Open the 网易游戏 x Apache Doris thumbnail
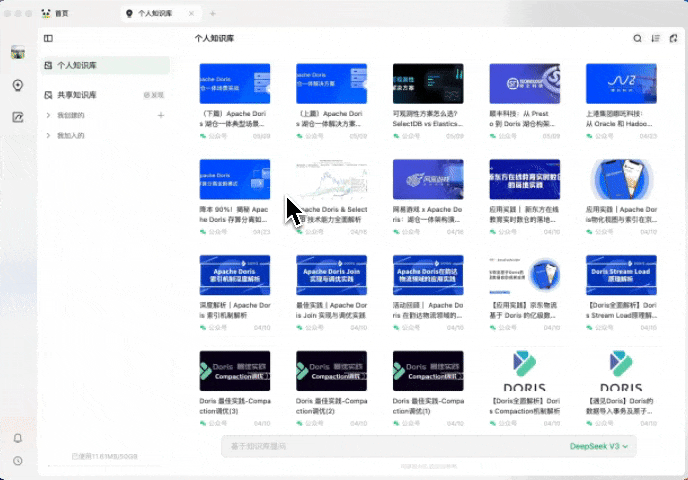This screenshot has width=688, height=480. click(428, 179)
